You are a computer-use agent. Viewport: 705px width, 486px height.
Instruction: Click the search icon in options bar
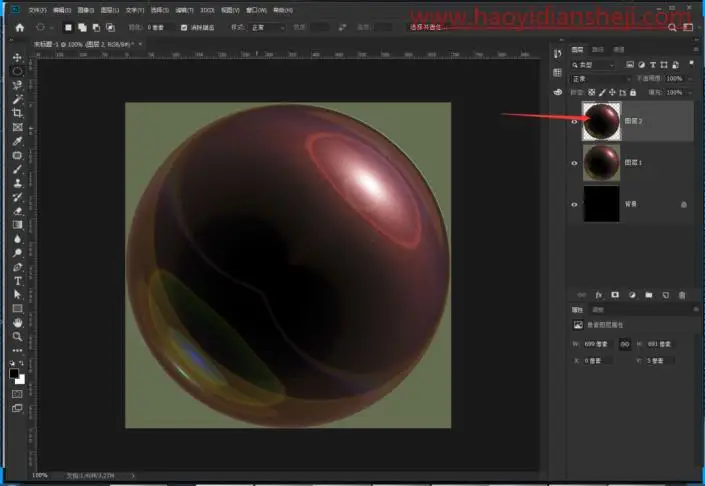(x=672, y=27)
